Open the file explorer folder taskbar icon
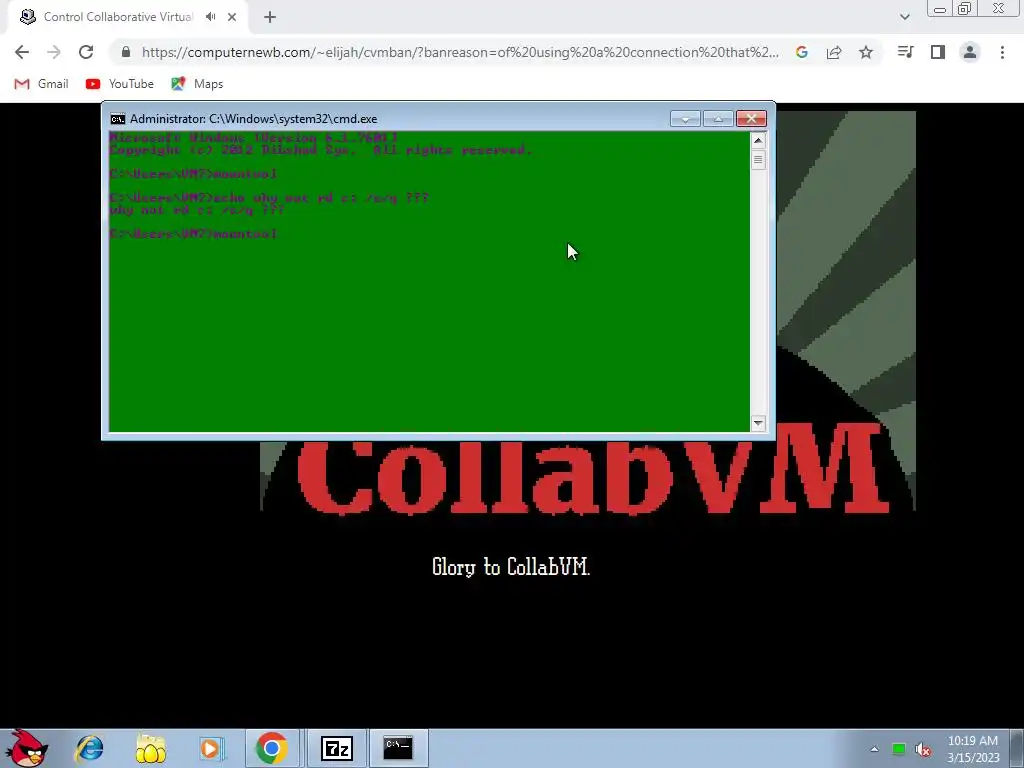 click(150, 748)
